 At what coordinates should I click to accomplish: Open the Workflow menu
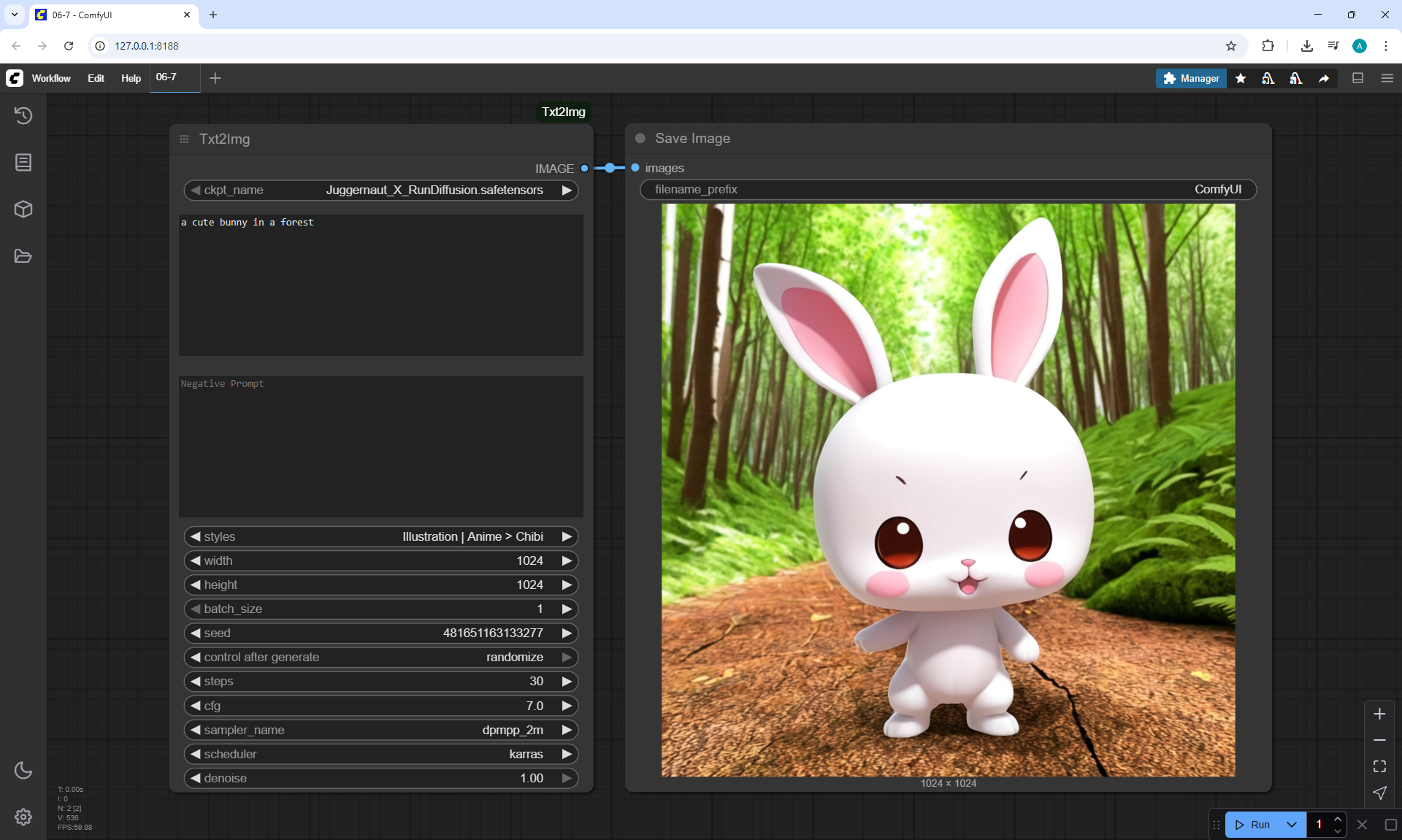coord(51,78)
